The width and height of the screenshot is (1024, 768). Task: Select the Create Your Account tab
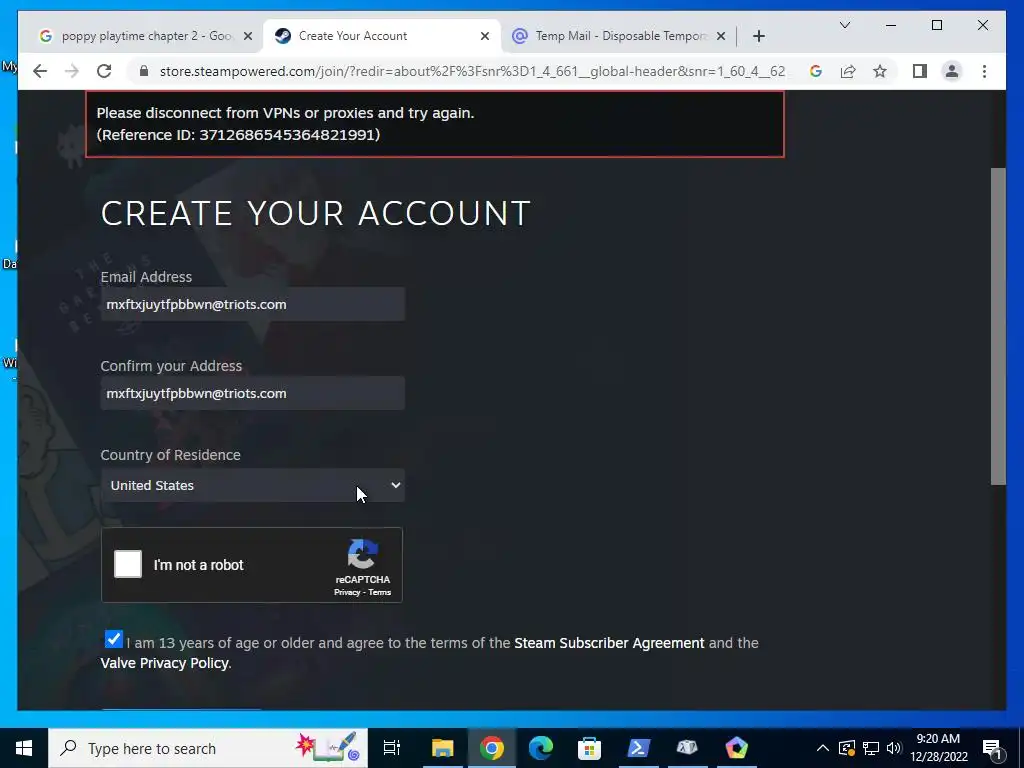click(x=381, y=36)
